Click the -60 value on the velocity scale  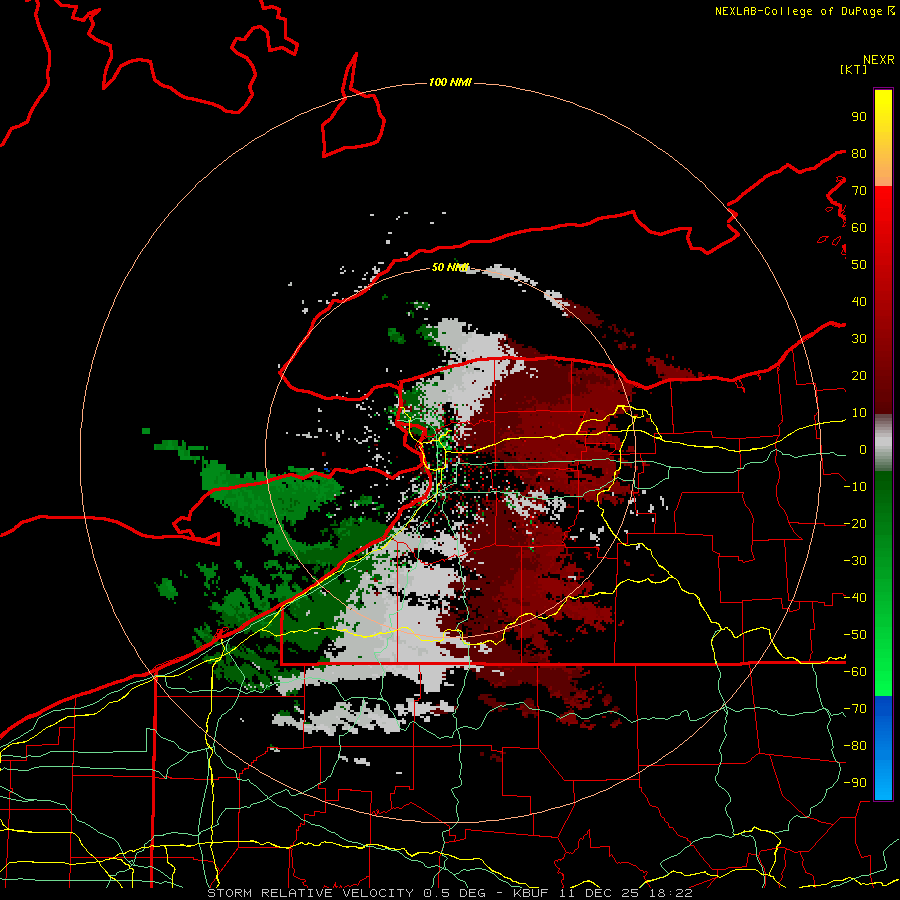click(855, 672)
